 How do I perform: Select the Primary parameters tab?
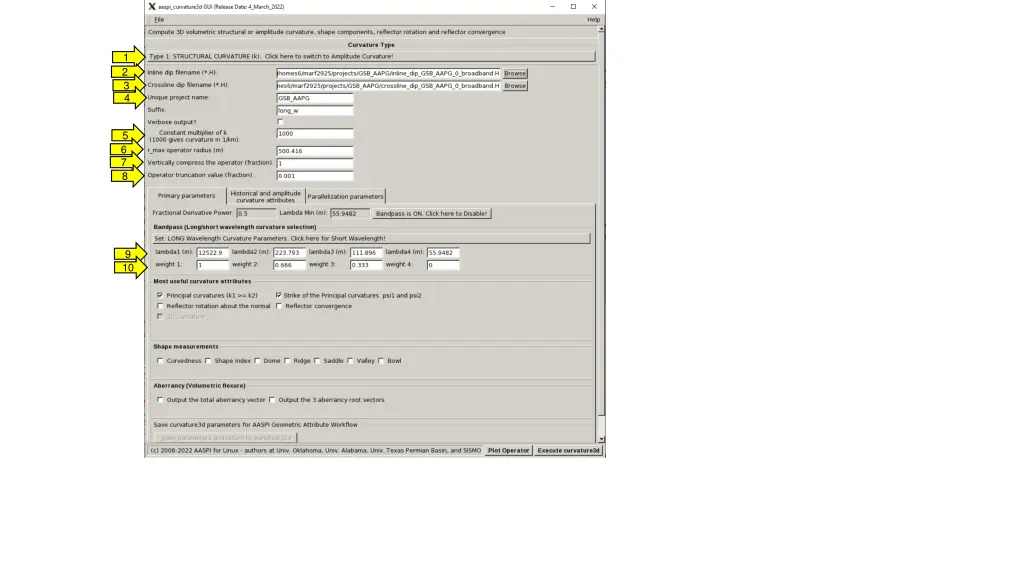click(186, 196)
